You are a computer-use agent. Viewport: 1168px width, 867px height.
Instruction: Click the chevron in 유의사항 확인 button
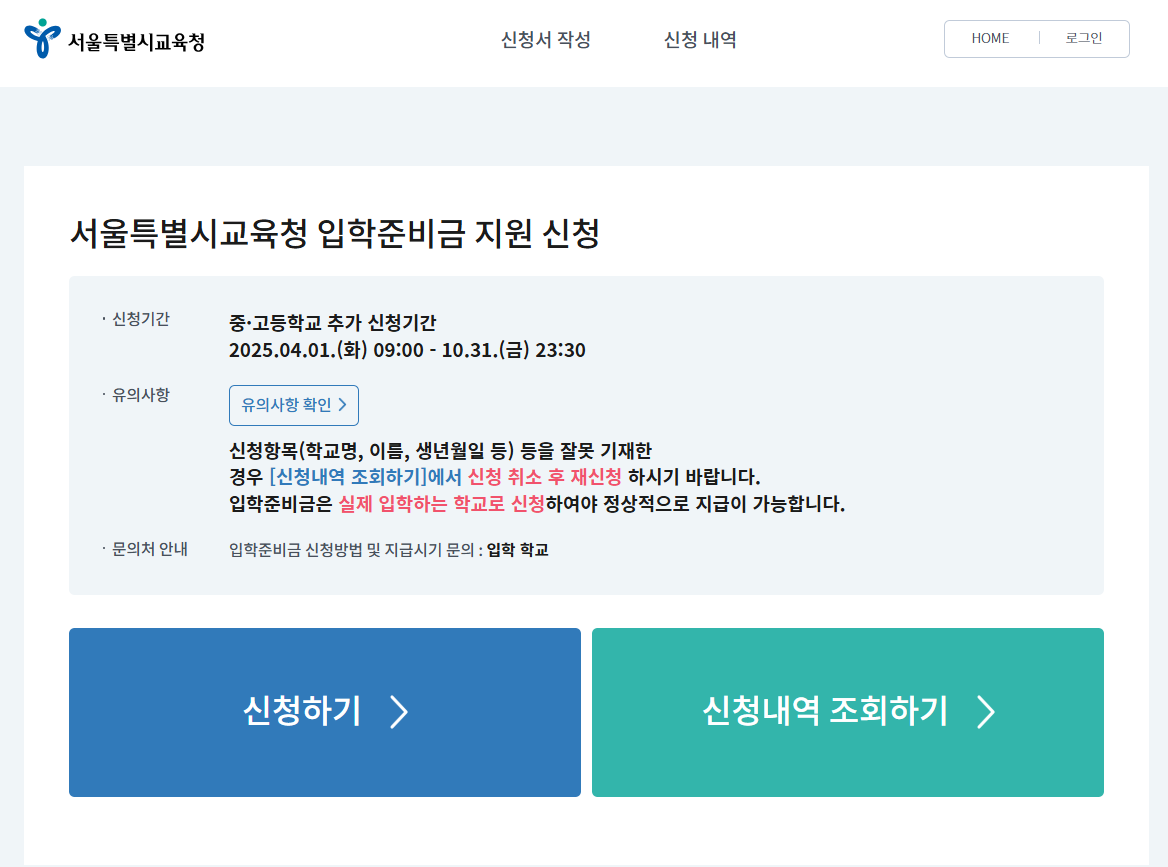click(x=343, y=404)
